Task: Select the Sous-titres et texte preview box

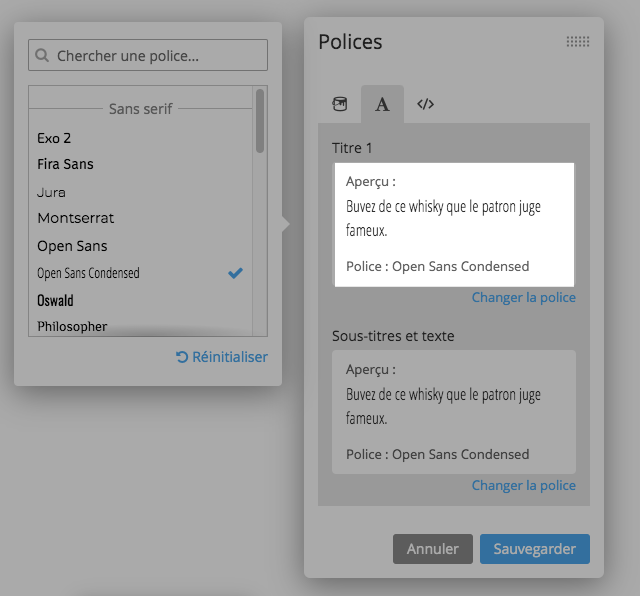Action: 454,412
